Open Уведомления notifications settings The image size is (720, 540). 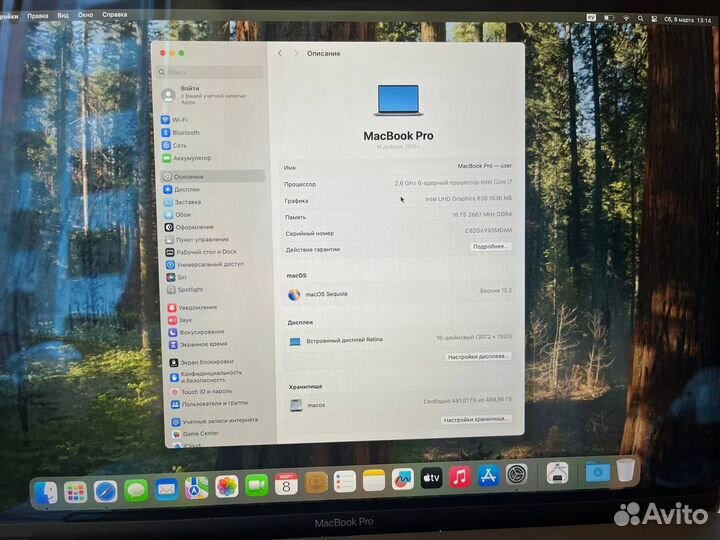click(x=192, y=307)
